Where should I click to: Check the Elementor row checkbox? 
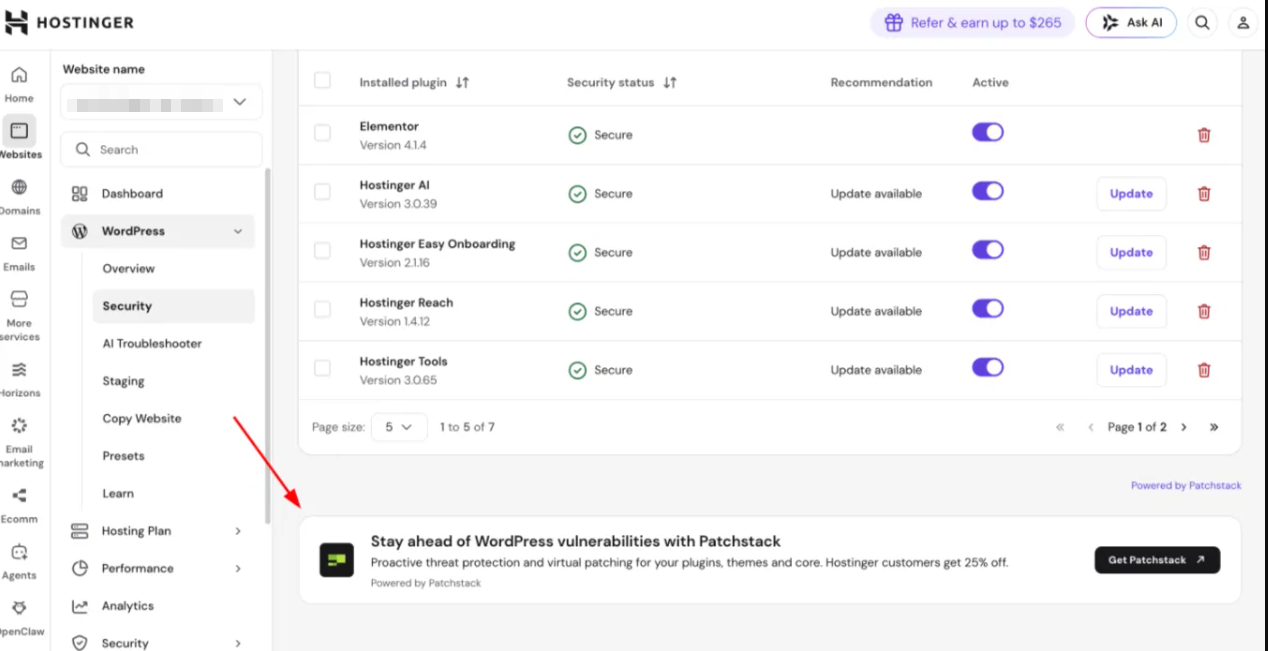(322, 132)
